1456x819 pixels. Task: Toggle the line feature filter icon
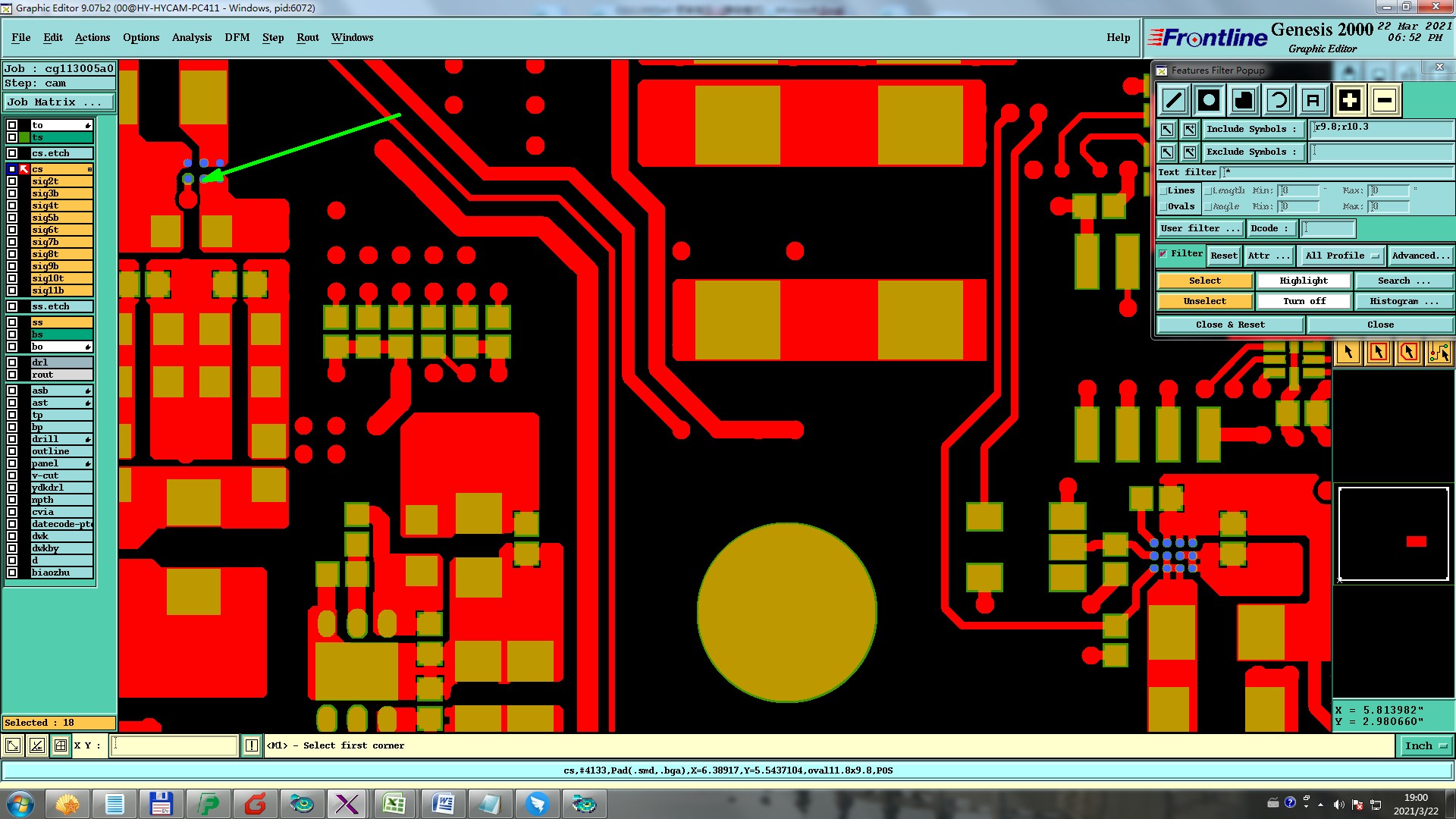[x=1173, y=100]
